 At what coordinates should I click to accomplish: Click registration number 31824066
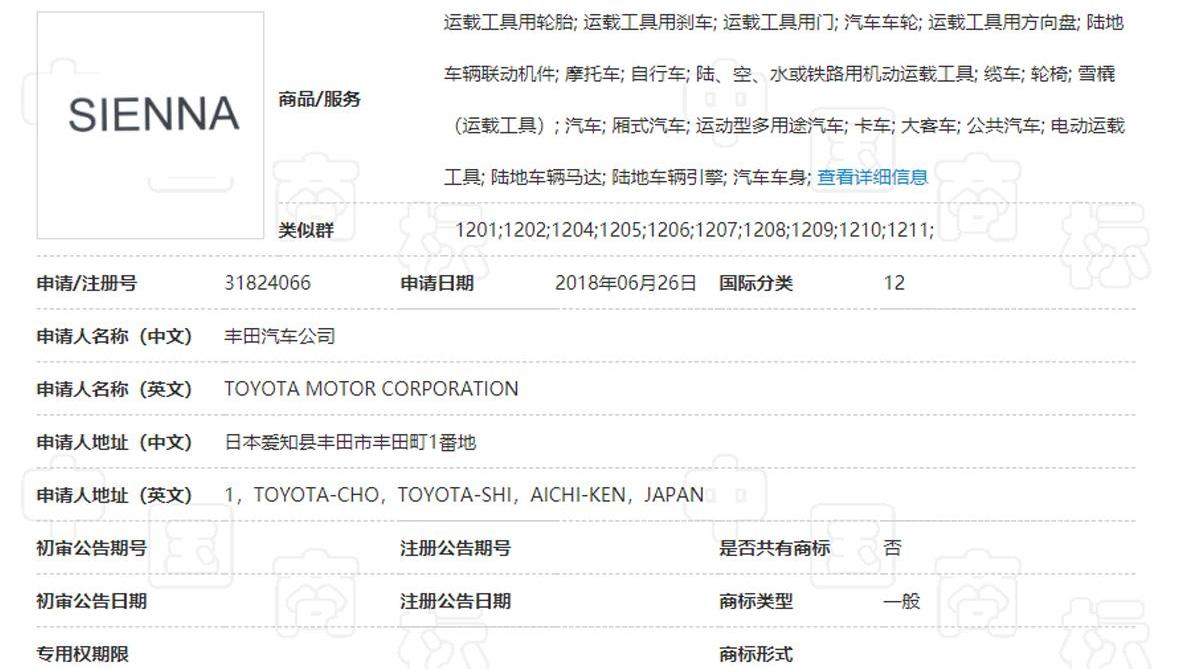(x=267, y=283)
